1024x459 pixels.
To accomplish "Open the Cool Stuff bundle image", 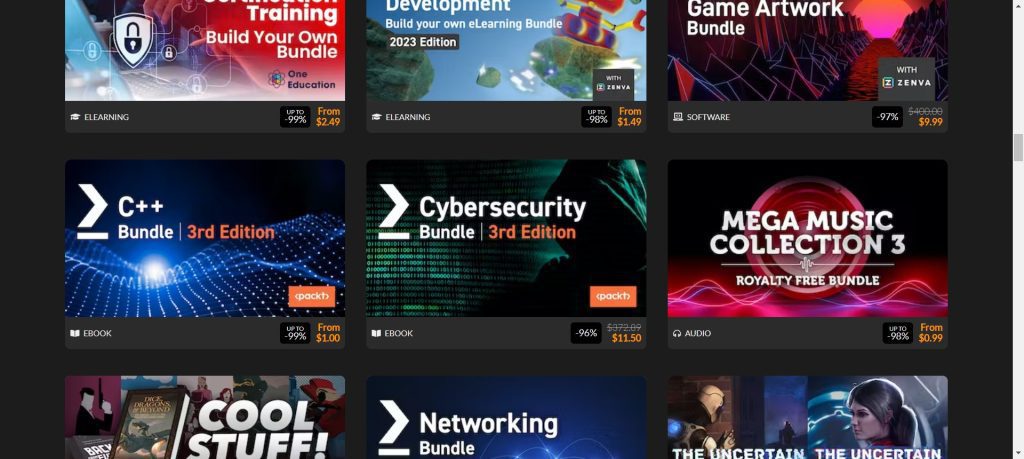I will [205, 417].
